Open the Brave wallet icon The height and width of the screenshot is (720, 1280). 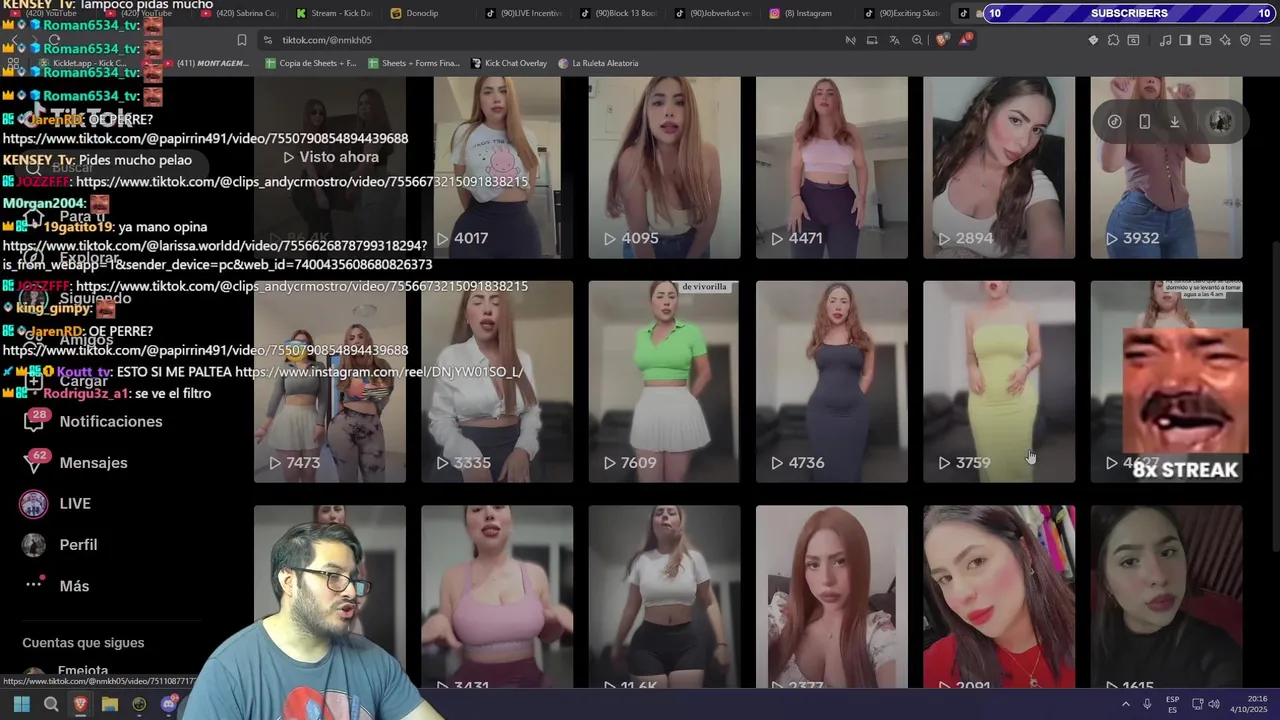(1205, 40)
